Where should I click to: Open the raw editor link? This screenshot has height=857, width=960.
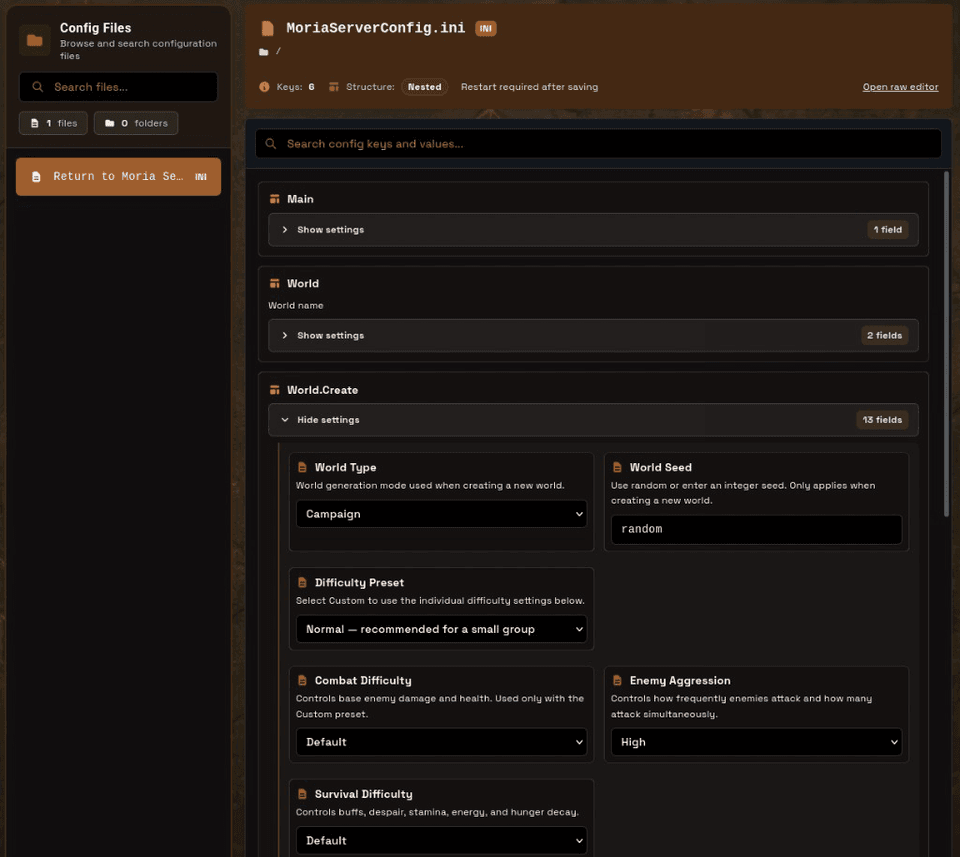point(900,87)
